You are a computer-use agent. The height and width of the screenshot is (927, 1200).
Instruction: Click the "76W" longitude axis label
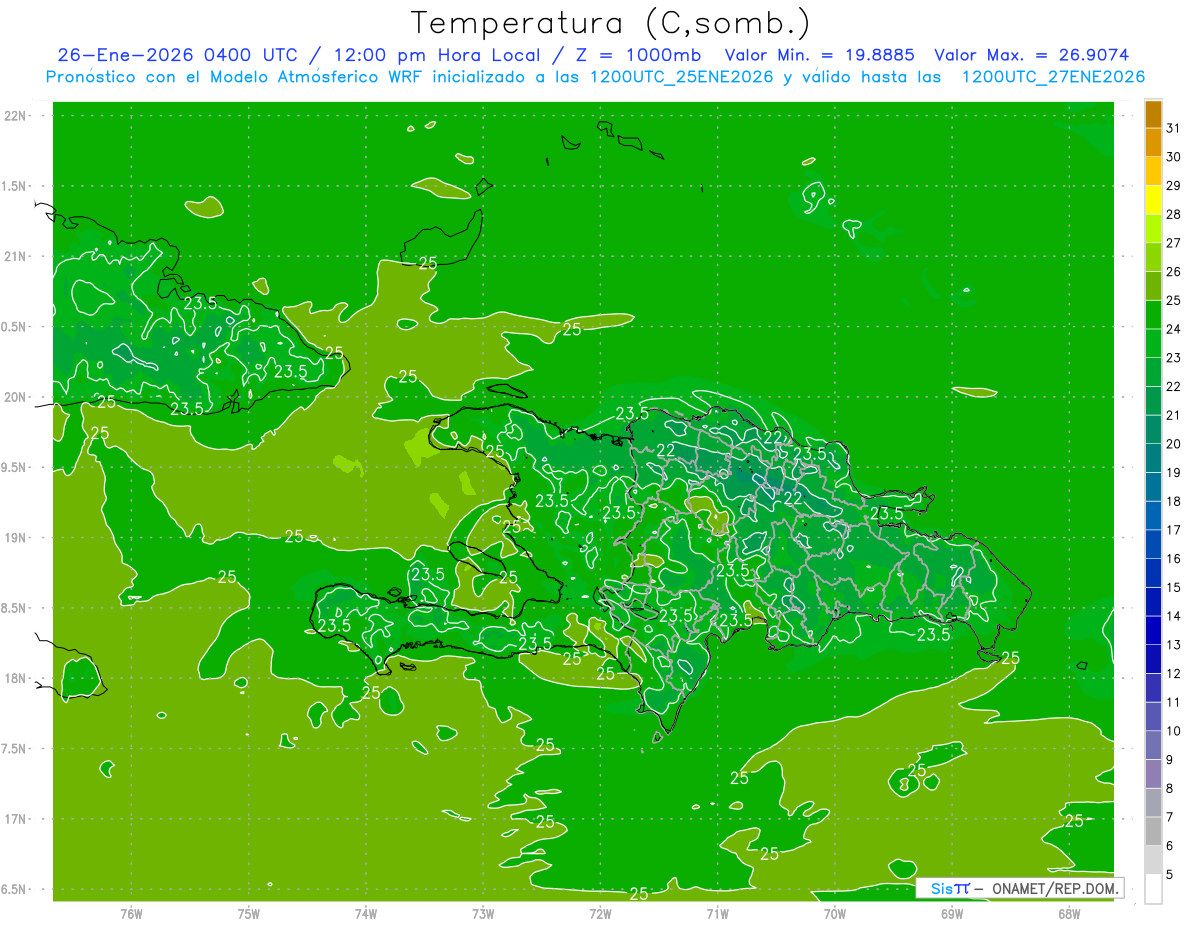[131, 913]
